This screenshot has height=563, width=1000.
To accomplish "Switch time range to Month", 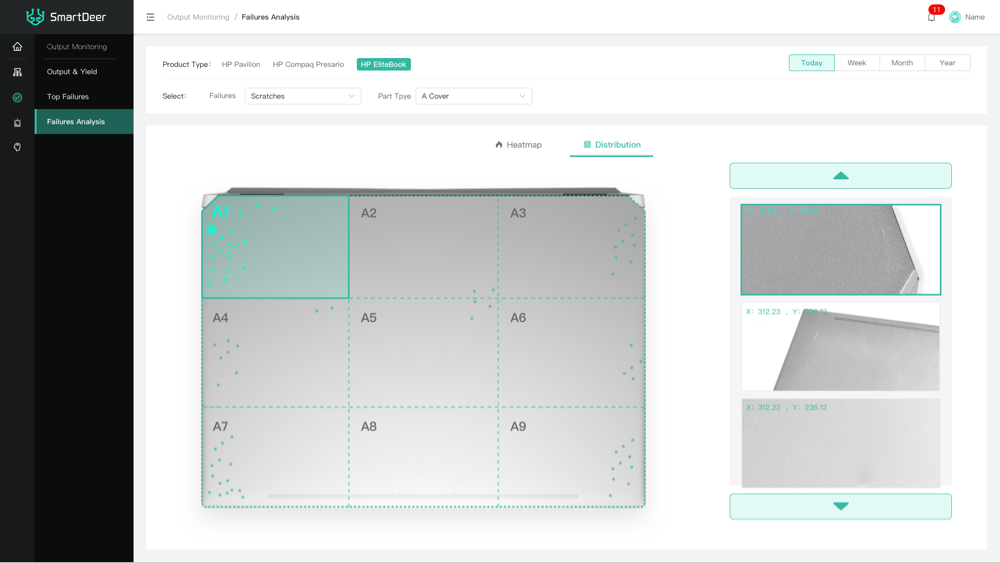I will pos(902,63).
